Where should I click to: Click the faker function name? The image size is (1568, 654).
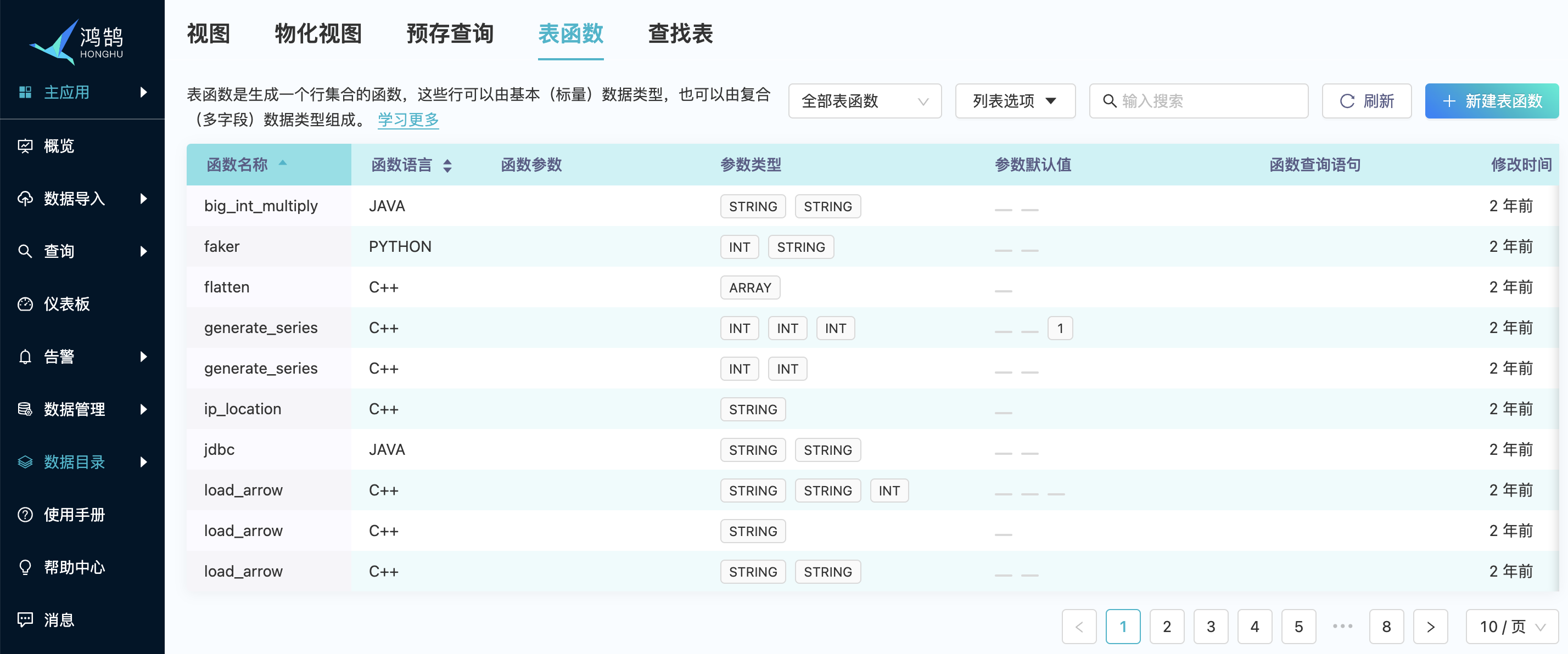tap(222, 246)
